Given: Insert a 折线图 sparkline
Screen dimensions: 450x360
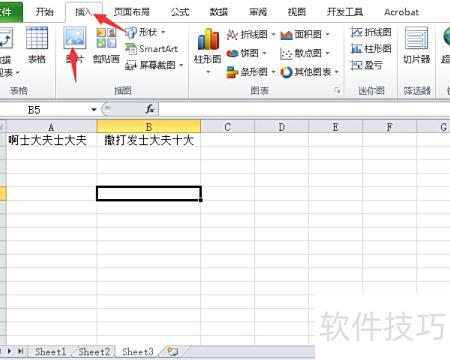Looking at the screenshot, I should pos(371,32).
